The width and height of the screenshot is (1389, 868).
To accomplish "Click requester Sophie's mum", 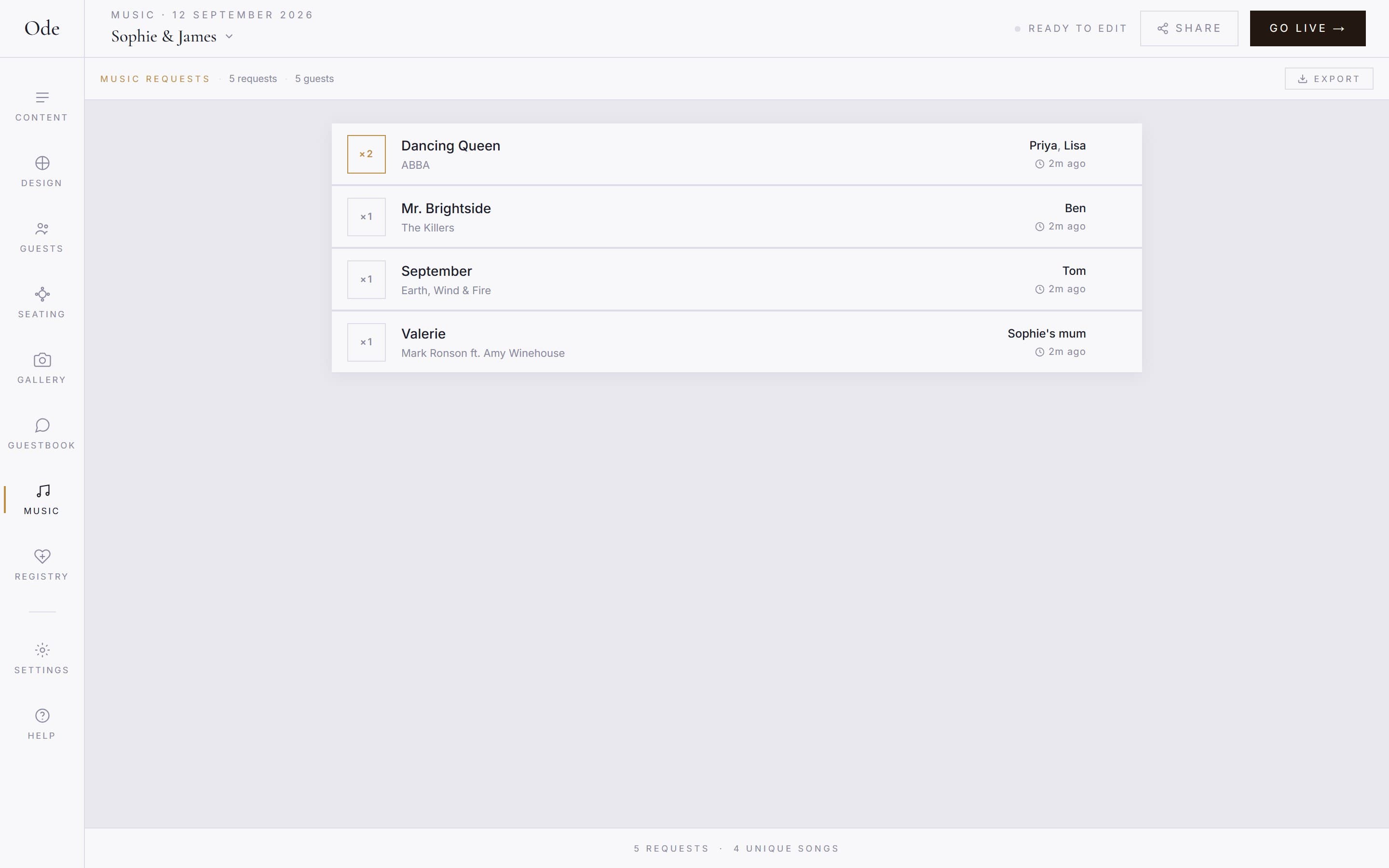I will (1047, 334).
